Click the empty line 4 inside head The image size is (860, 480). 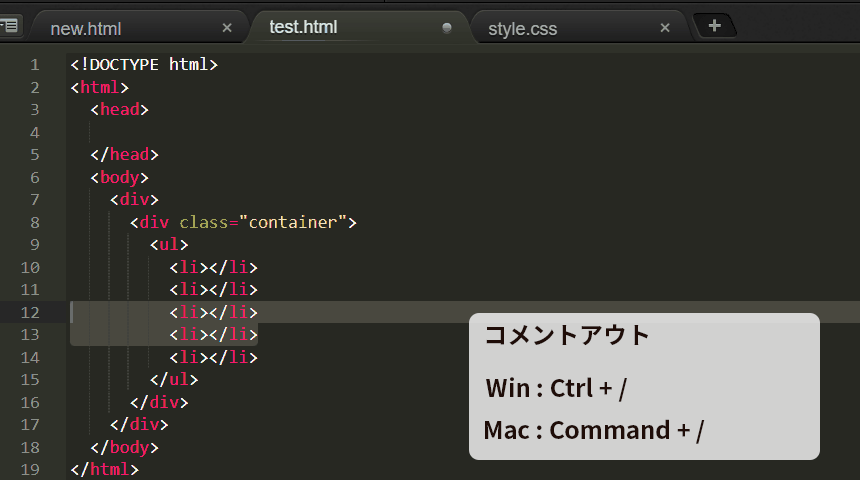coord(463,132)
